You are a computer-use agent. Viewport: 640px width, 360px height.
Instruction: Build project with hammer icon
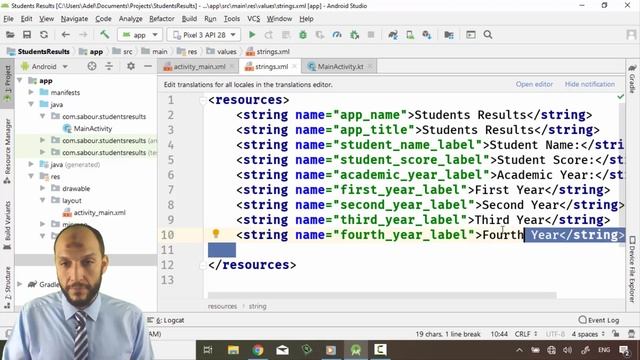(104, 35)
